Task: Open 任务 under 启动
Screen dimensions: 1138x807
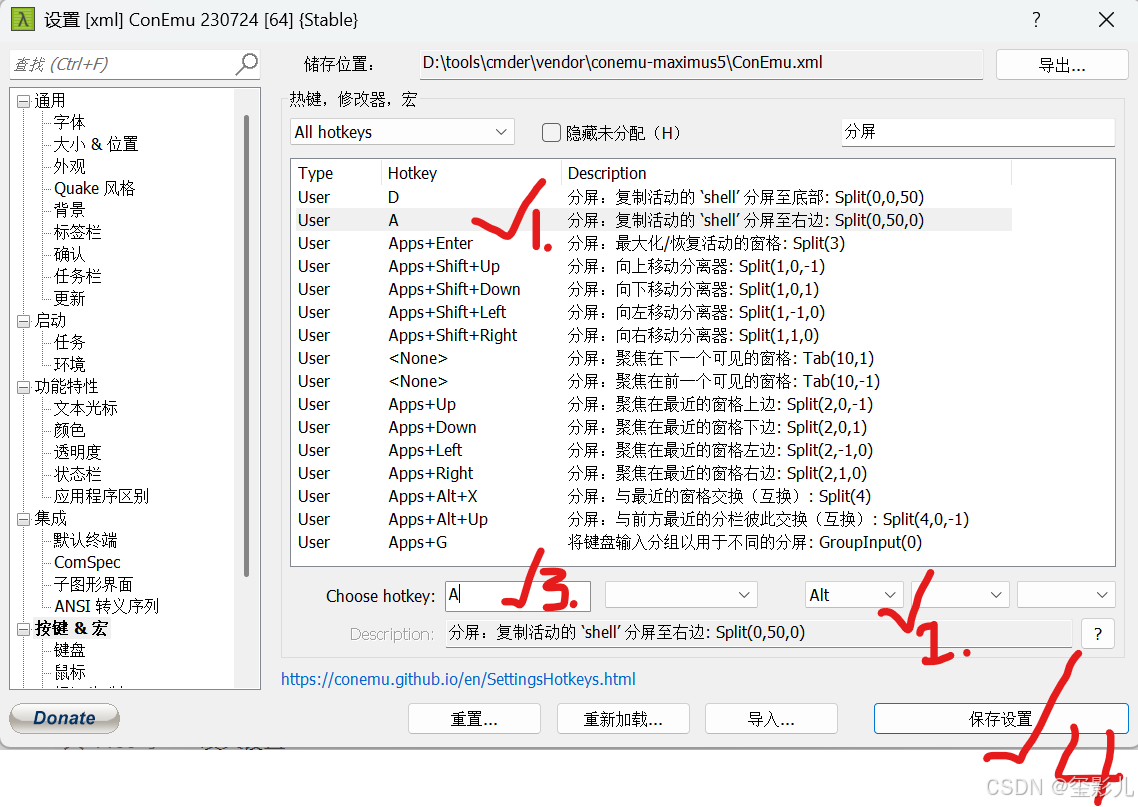Action: 70,342
